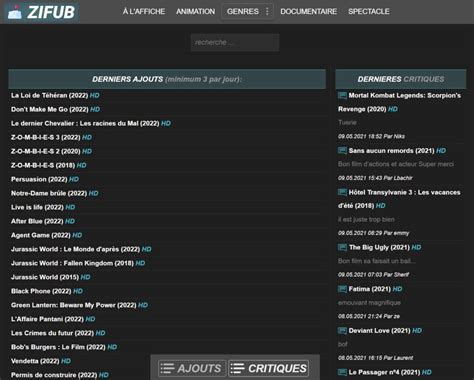
Task: Open Hôtel Transylvanie 3 review title
Action: point(400,199)
